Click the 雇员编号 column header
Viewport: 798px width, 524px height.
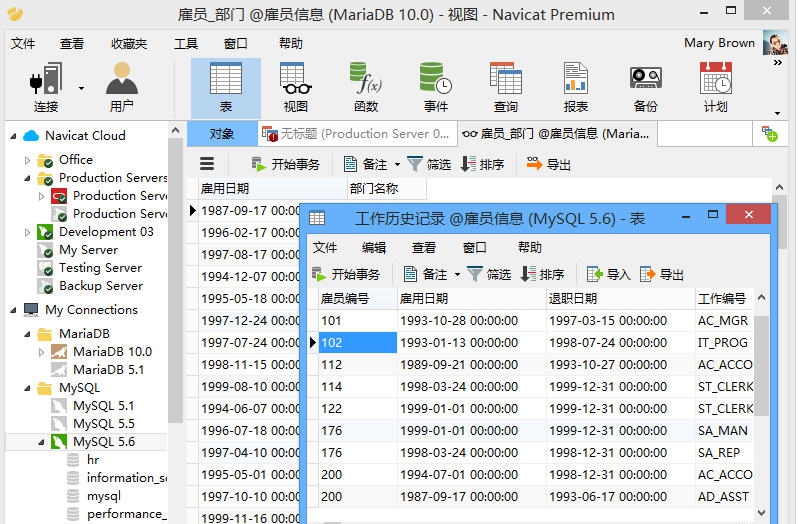point(357,299)
